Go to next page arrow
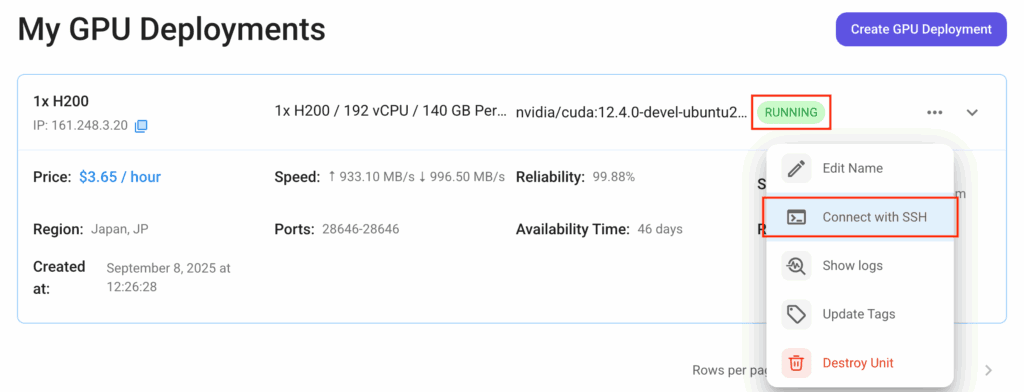 tap(989, 370)
